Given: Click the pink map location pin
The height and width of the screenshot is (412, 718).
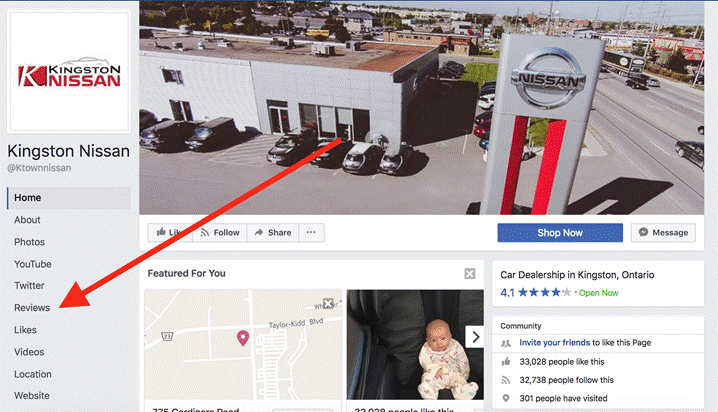Looking at the screenshot, I should [243, 338].
